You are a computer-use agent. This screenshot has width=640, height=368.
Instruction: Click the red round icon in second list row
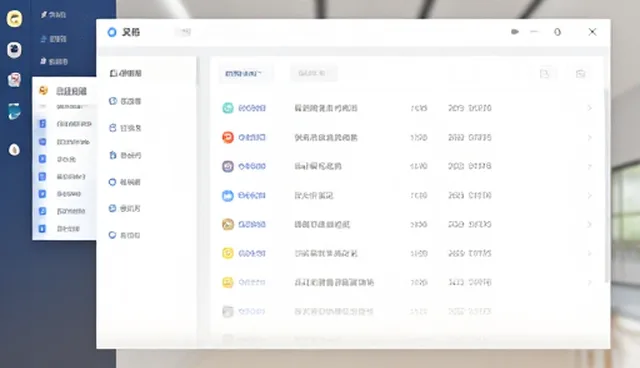228,137
